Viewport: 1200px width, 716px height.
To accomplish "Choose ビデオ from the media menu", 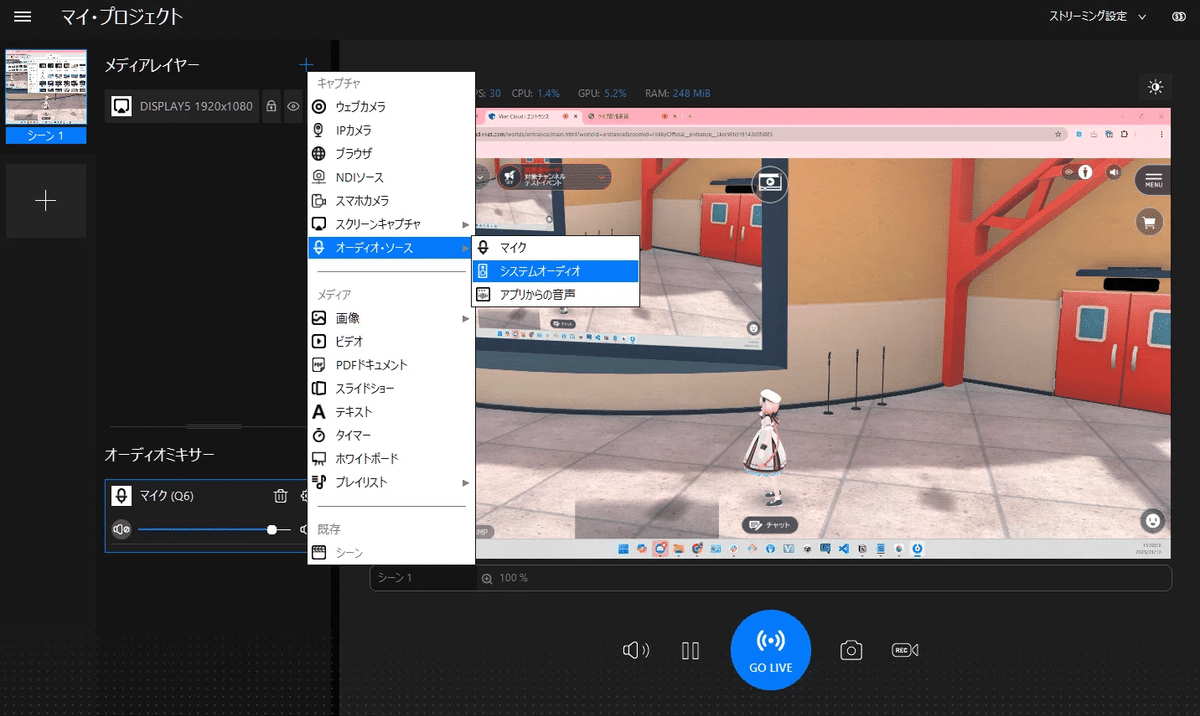I will [391, 341].
